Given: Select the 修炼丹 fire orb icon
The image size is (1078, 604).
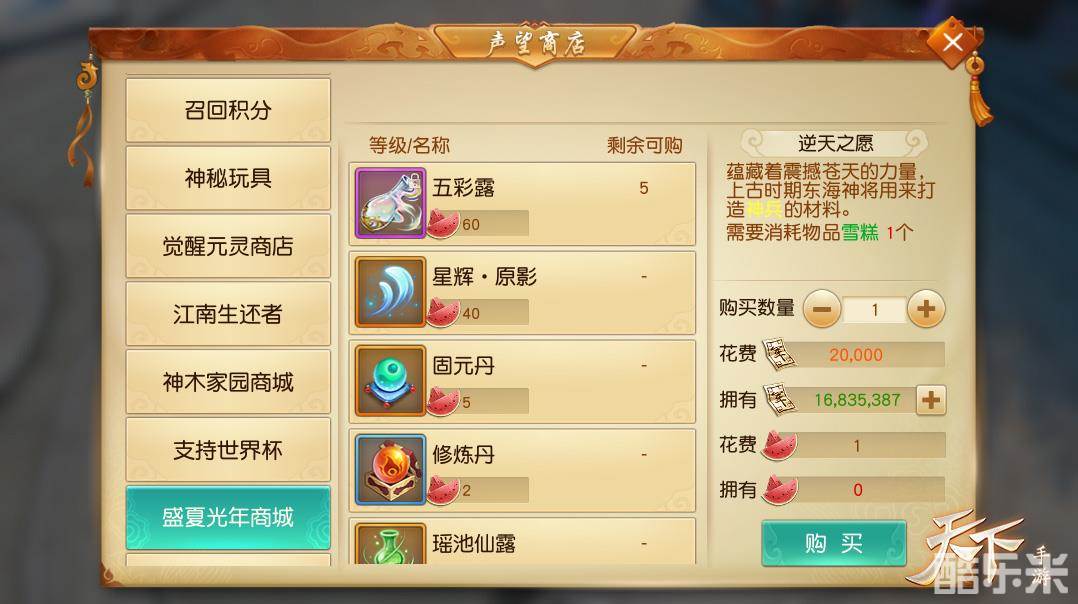Looking at the screenshot, I should [390, 469].
